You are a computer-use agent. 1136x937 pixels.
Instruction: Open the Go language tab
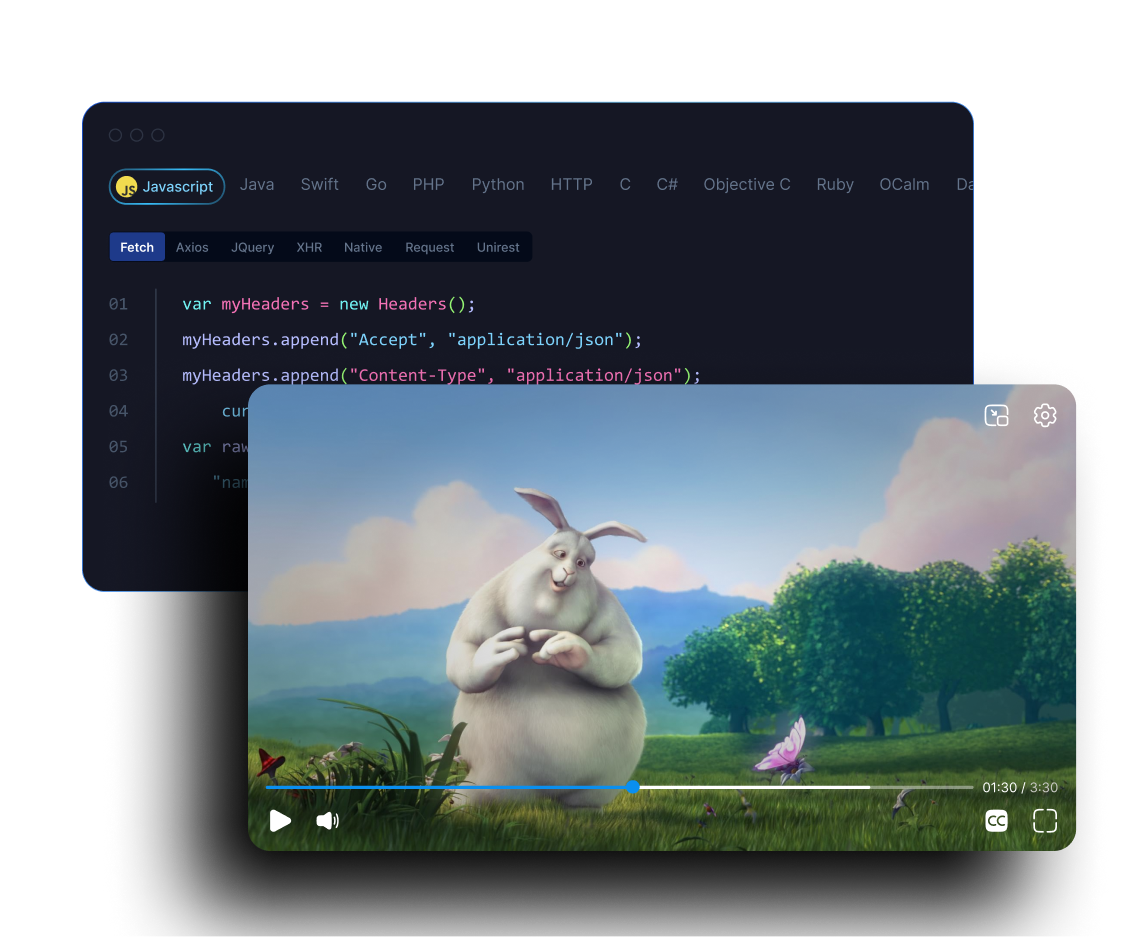click(x=376, y=185)
